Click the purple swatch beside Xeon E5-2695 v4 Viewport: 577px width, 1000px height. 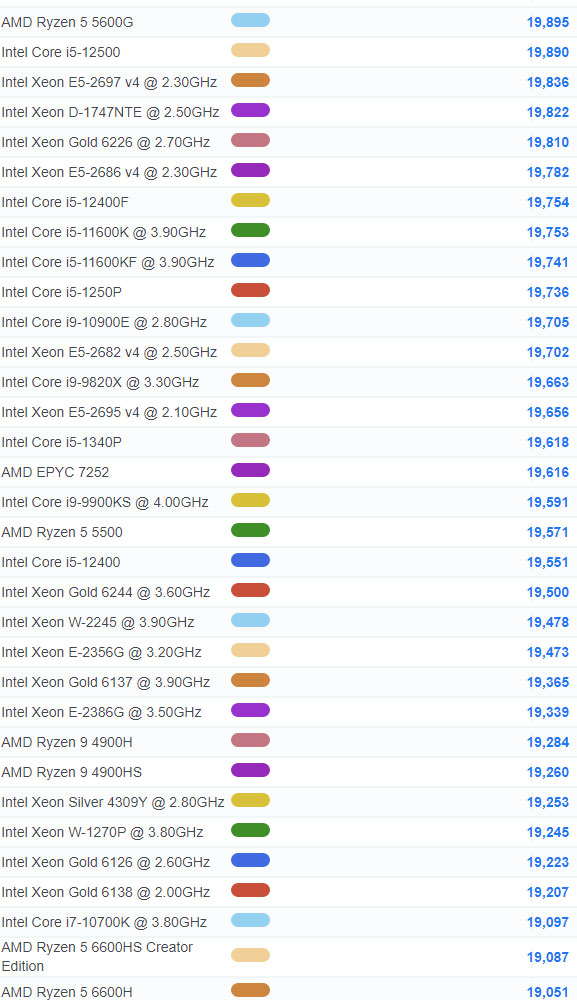click(250, 410)
